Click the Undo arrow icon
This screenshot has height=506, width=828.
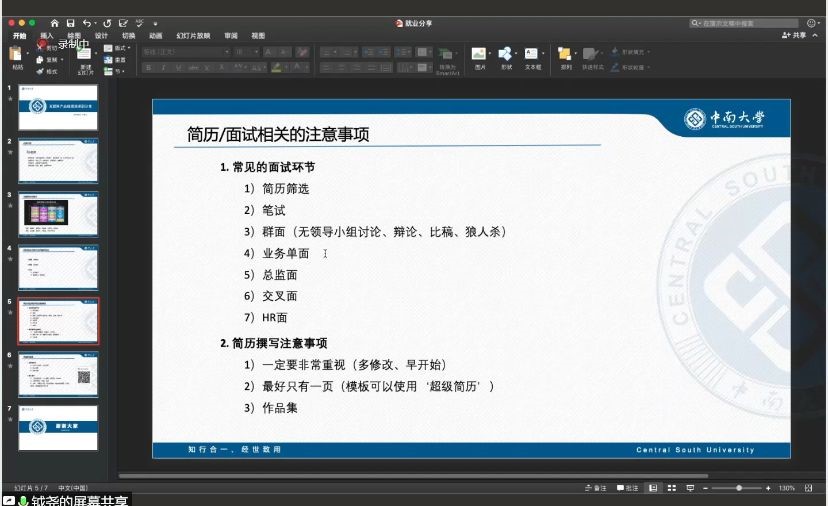tap(86, 22)
